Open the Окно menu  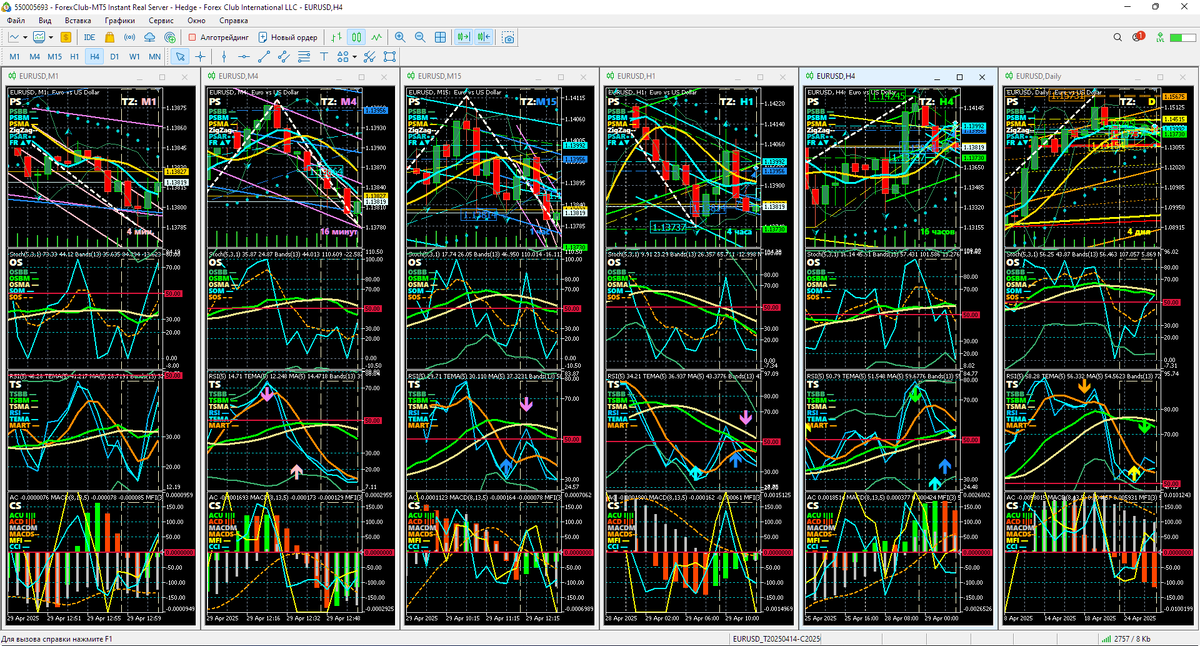pos(197,20)
